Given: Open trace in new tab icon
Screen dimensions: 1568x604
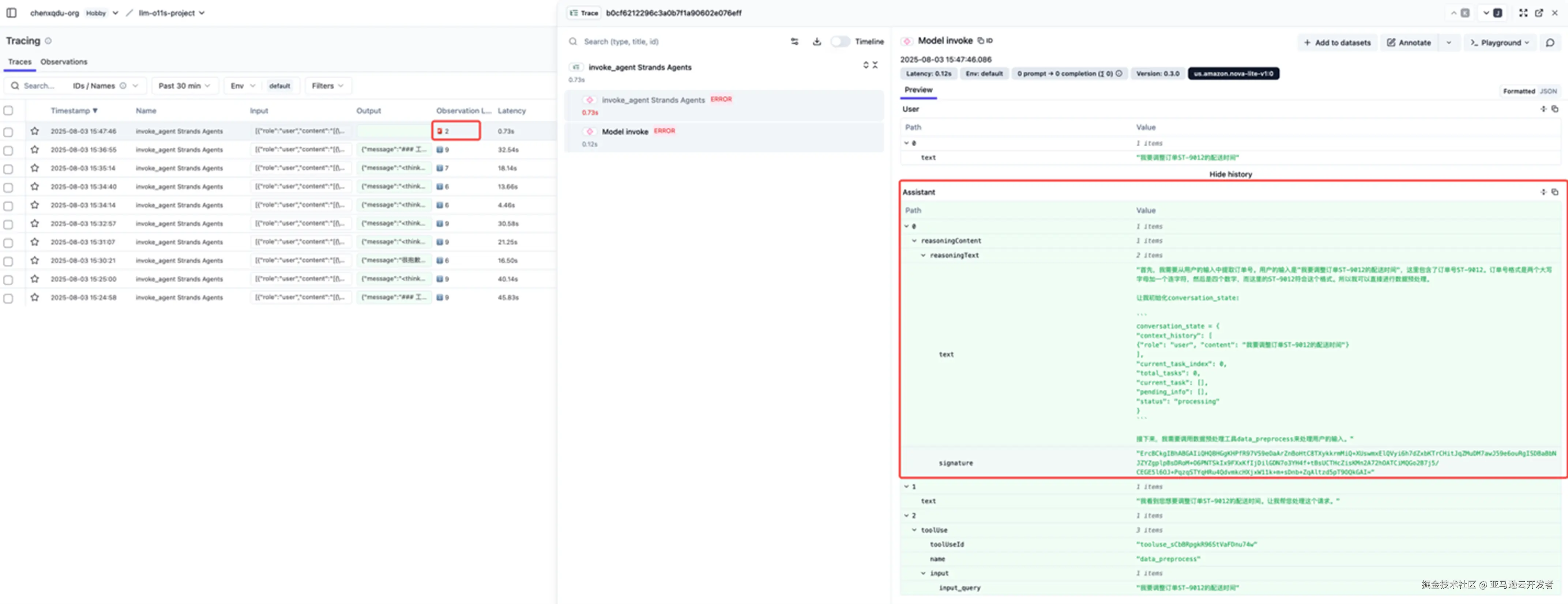Looking at the screenshot, I should point(1539,13).
